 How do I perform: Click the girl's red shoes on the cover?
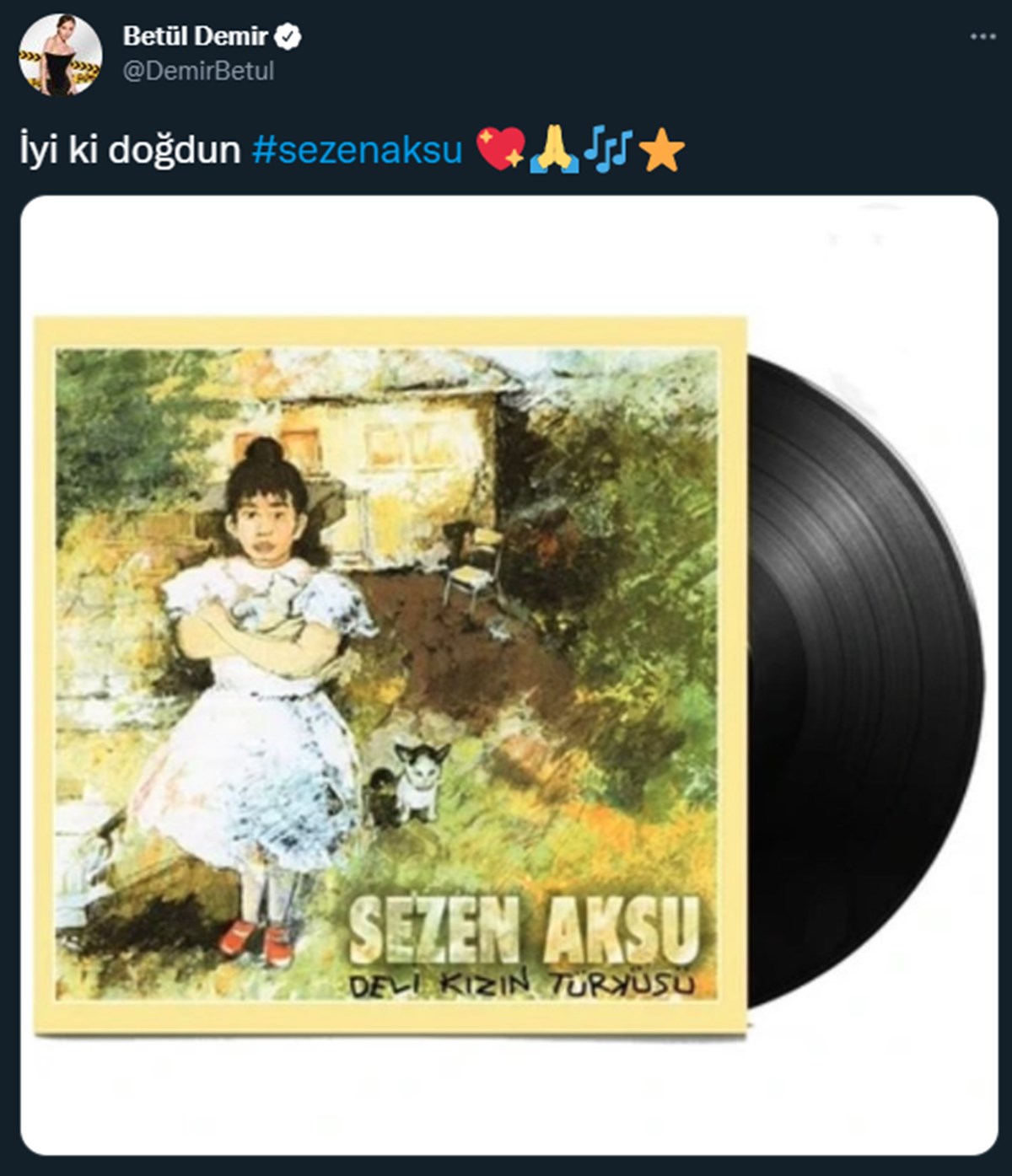(x=256, y=942)
